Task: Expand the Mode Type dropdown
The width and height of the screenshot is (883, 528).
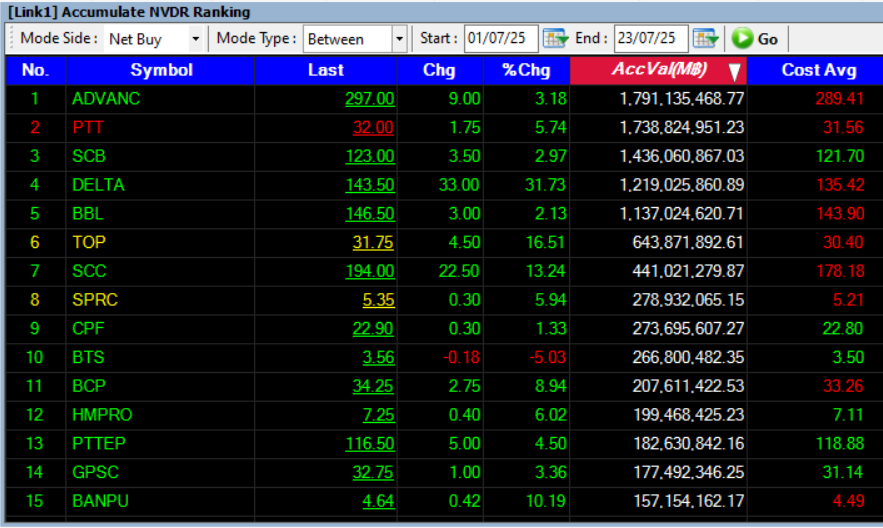Action: [399, 39]
